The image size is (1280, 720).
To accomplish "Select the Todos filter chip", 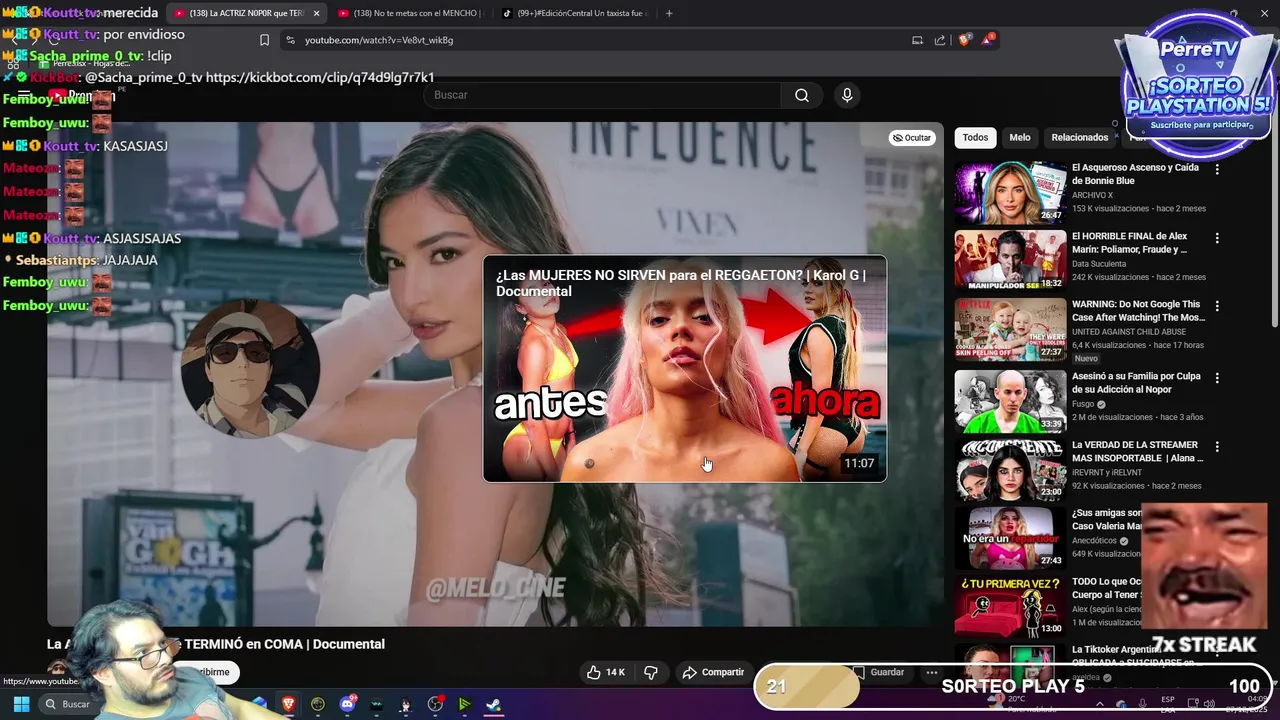I will tap(975, 138).
